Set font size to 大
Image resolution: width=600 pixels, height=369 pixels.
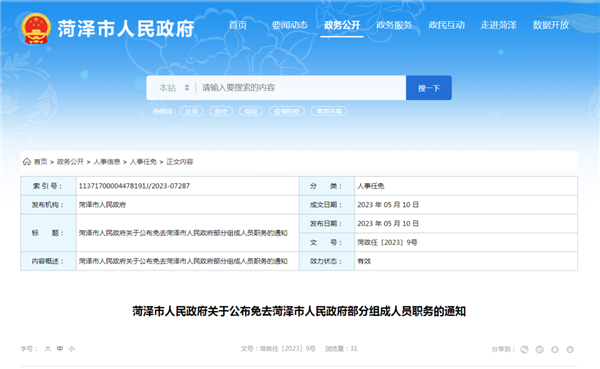coord(48,349)
